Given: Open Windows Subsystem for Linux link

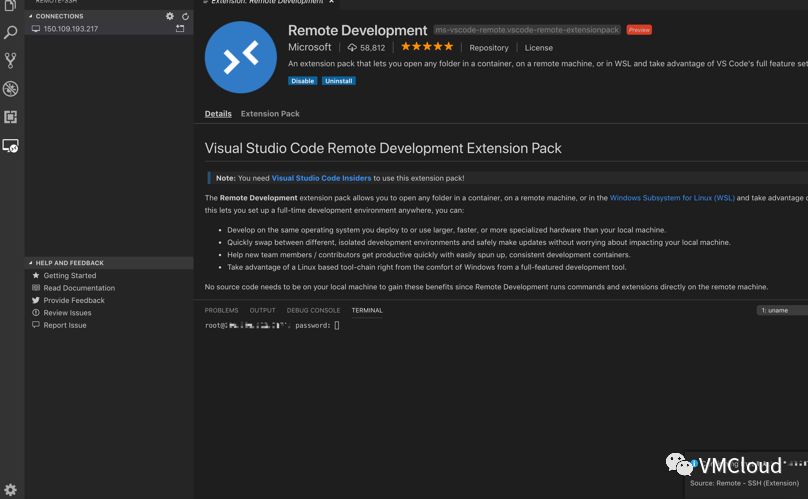Looking at the screenshot, I should (x=672, y=198).
